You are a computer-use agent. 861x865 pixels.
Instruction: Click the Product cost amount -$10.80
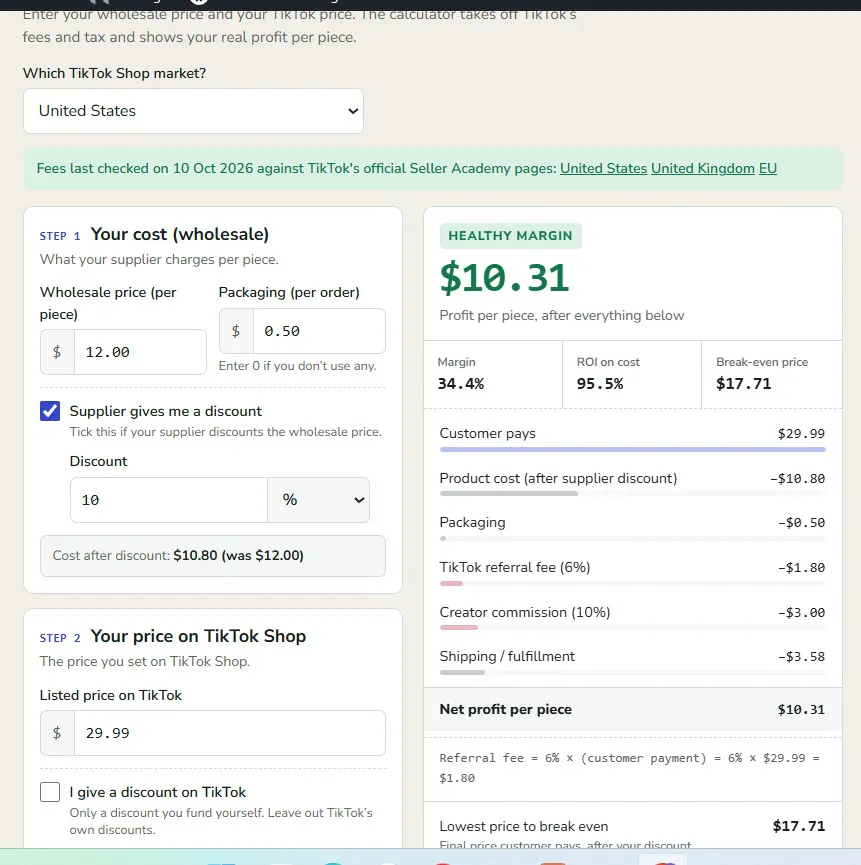pyautogui.click(x=798, y=479)
